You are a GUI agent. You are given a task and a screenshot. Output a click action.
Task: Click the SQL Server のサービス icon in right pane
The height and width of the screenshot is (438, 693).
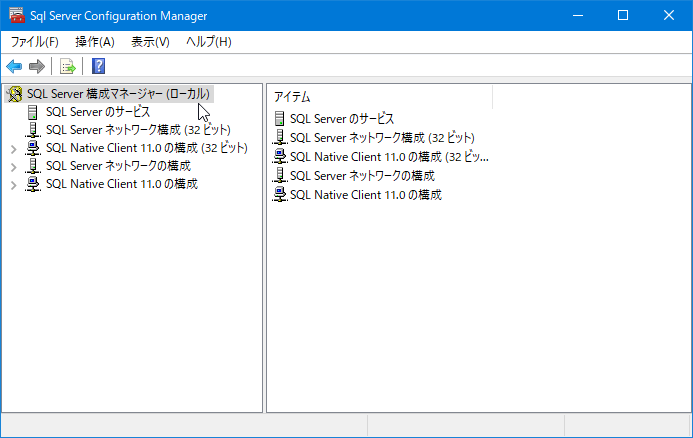coord(280,119)
